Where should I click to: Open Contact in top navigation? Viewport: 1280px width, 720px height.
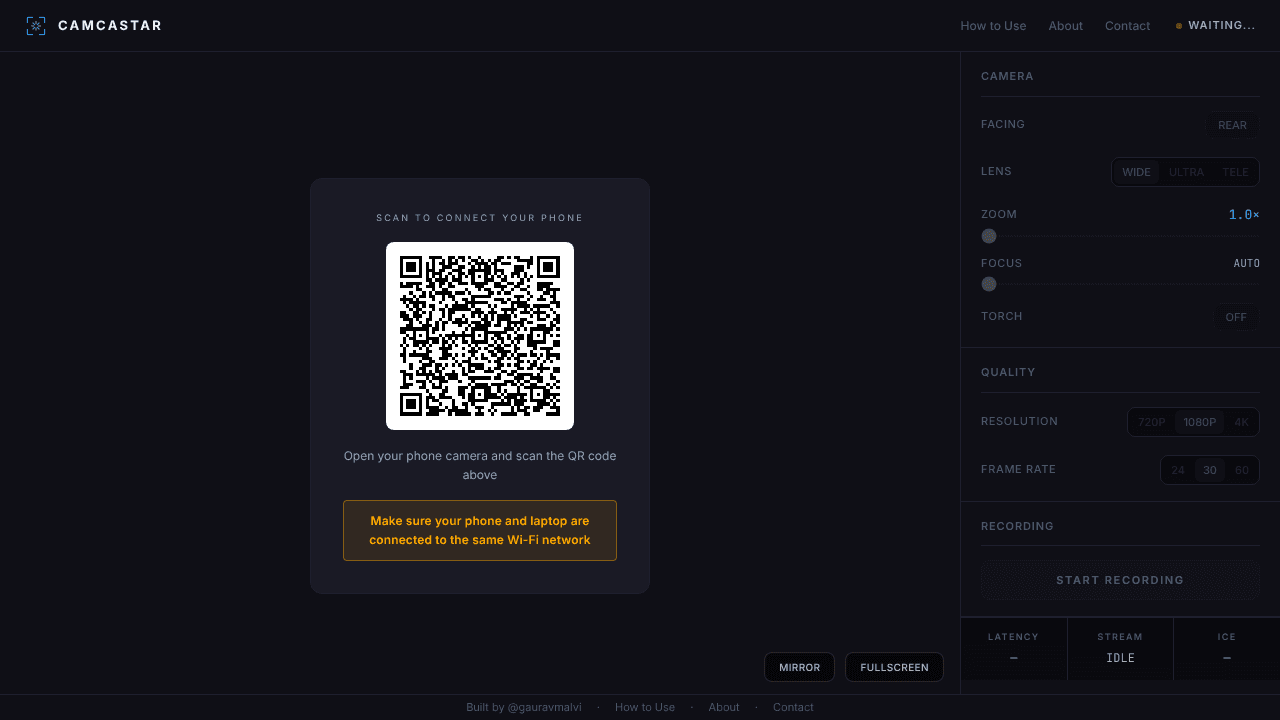[x=1127, y=26]
